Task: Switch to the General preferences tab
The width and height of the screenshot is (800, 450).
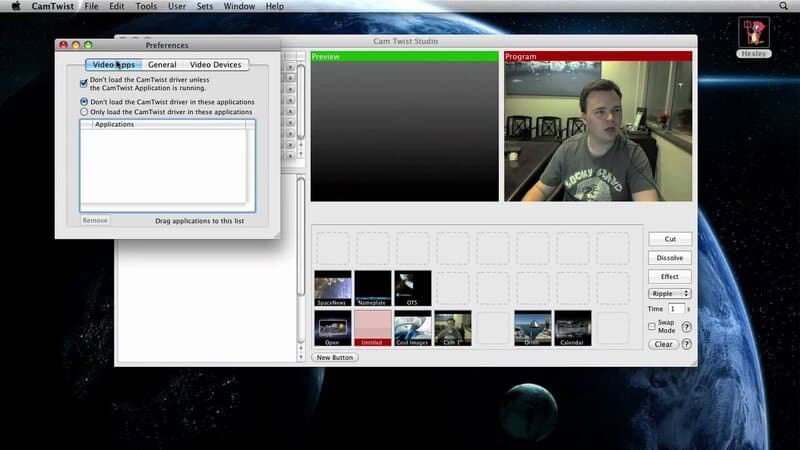Action: click(x=162, y=65)
